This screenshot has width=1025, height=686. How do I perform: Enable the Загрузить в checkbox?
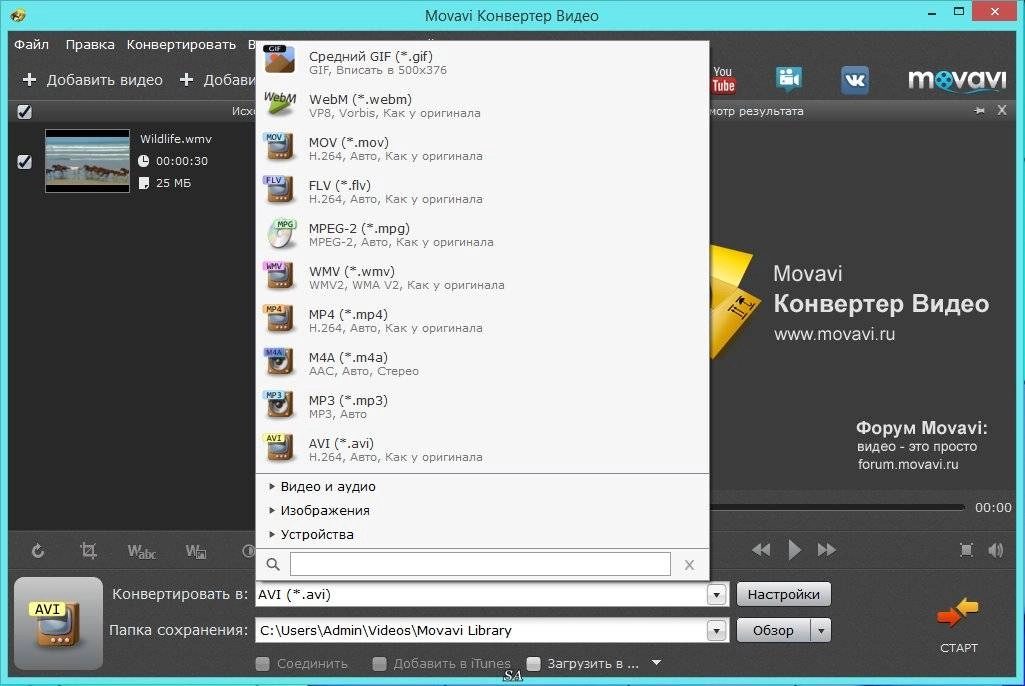click(x=533, y=664)
